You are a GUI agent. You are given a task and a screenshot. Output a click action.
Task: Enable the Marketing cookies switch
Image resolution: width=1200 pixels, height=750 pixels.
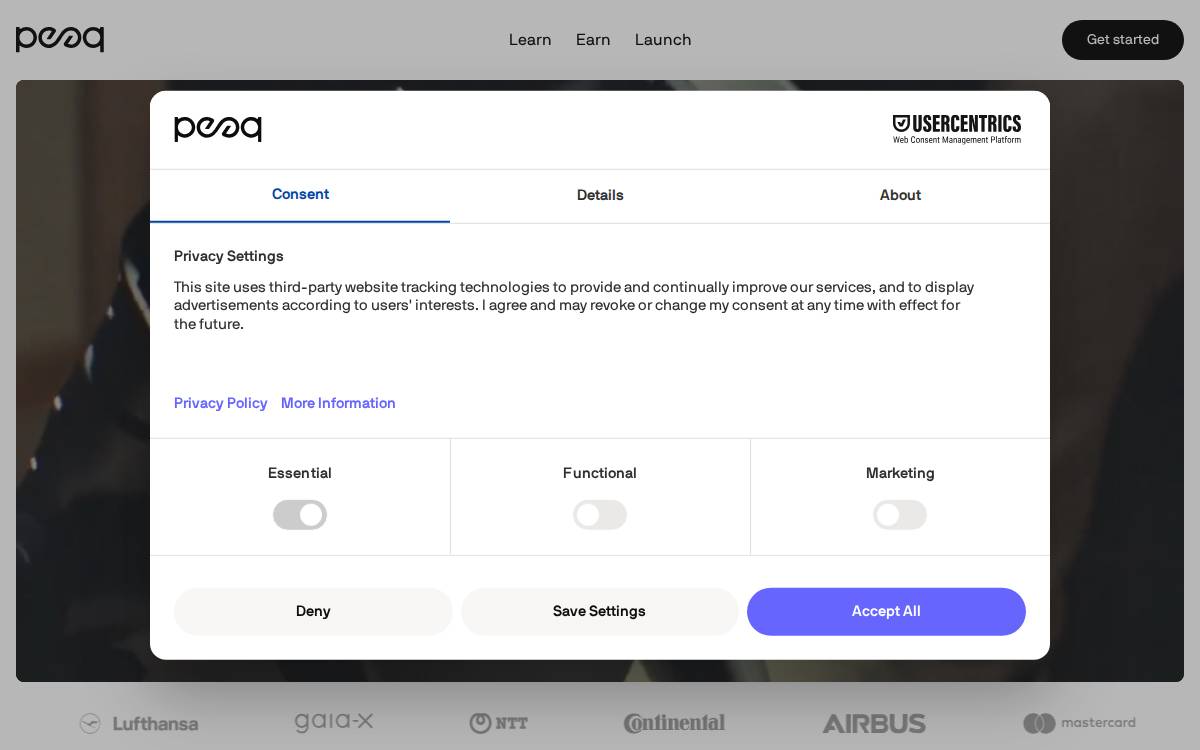[x=900, y=515]
